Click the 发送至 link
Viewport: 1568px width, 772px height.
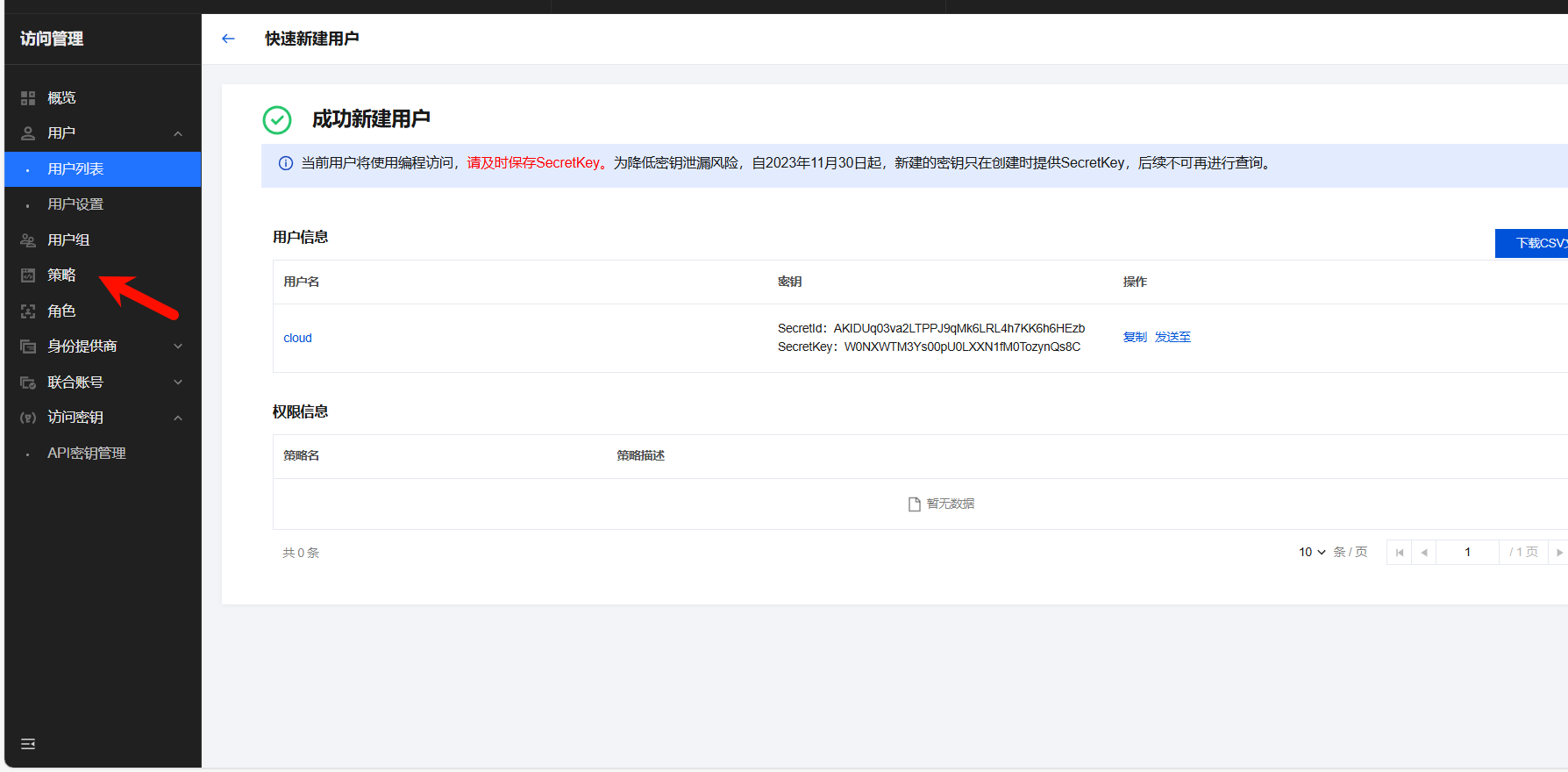coord(1172,337)
